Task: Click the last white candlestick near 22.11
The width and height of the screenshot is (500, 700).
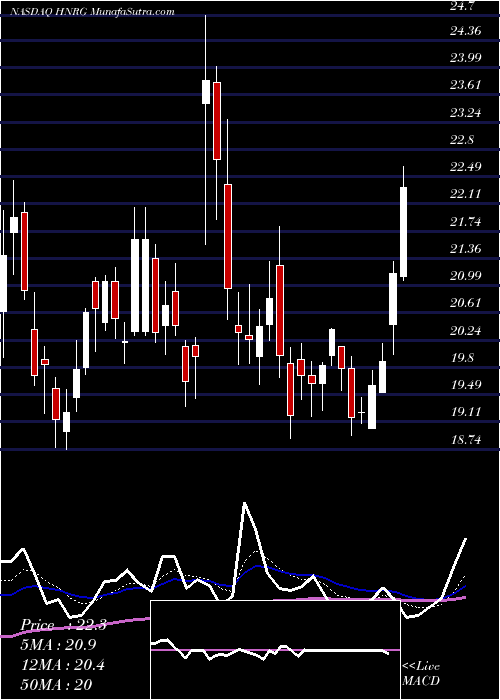Action: point(404,232)
